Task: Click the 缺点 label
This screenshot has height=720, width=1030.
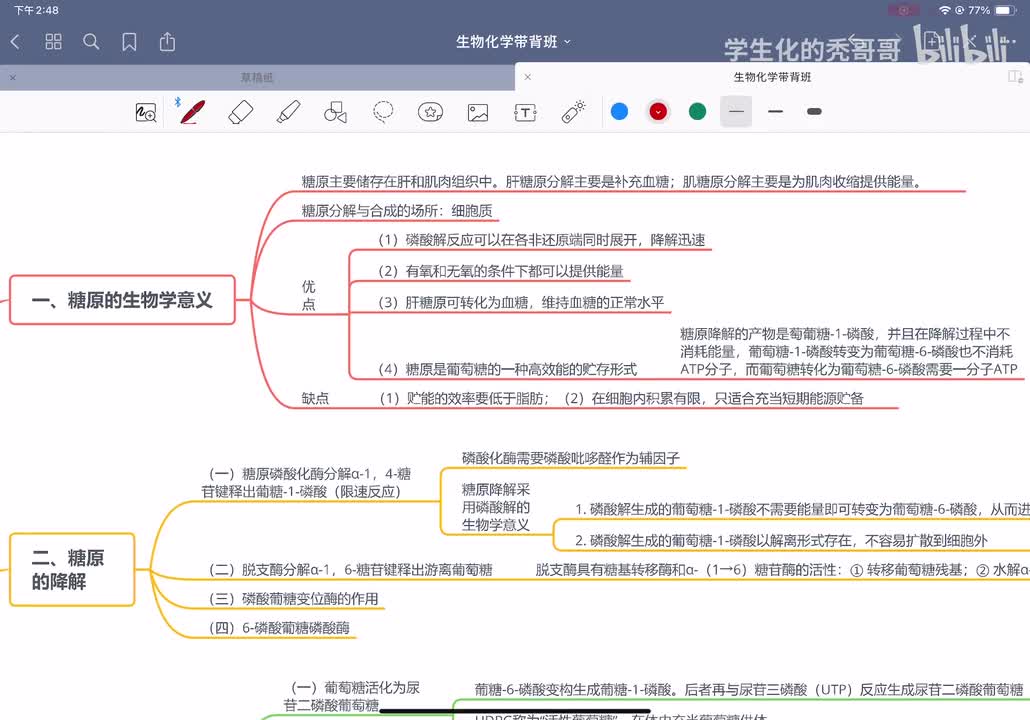Action: pyautogui.click(x=315, y=398)
